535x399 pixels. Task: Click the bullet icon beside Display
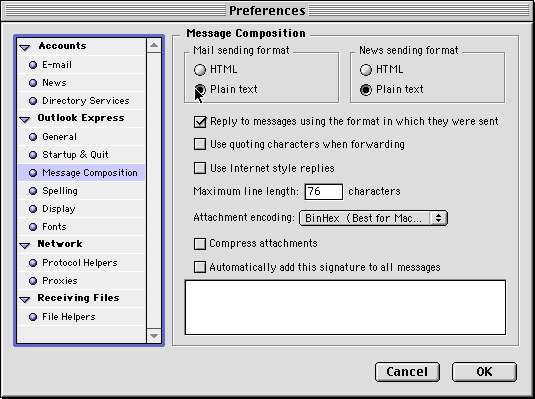pyautogui.click(x=33, y=209)
